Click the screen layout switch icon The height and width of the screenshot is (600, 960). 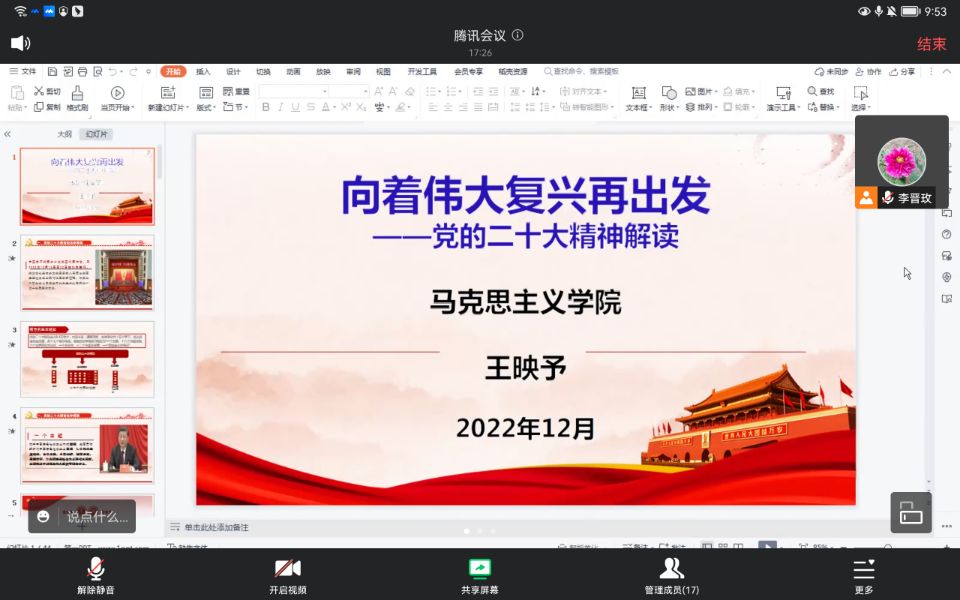[x=911, y=513]
